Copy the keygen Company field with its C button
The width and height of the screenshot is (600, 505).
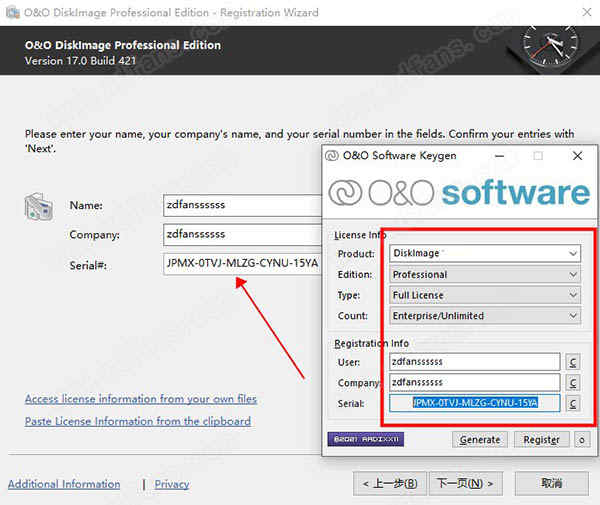(x=572, y=383)
